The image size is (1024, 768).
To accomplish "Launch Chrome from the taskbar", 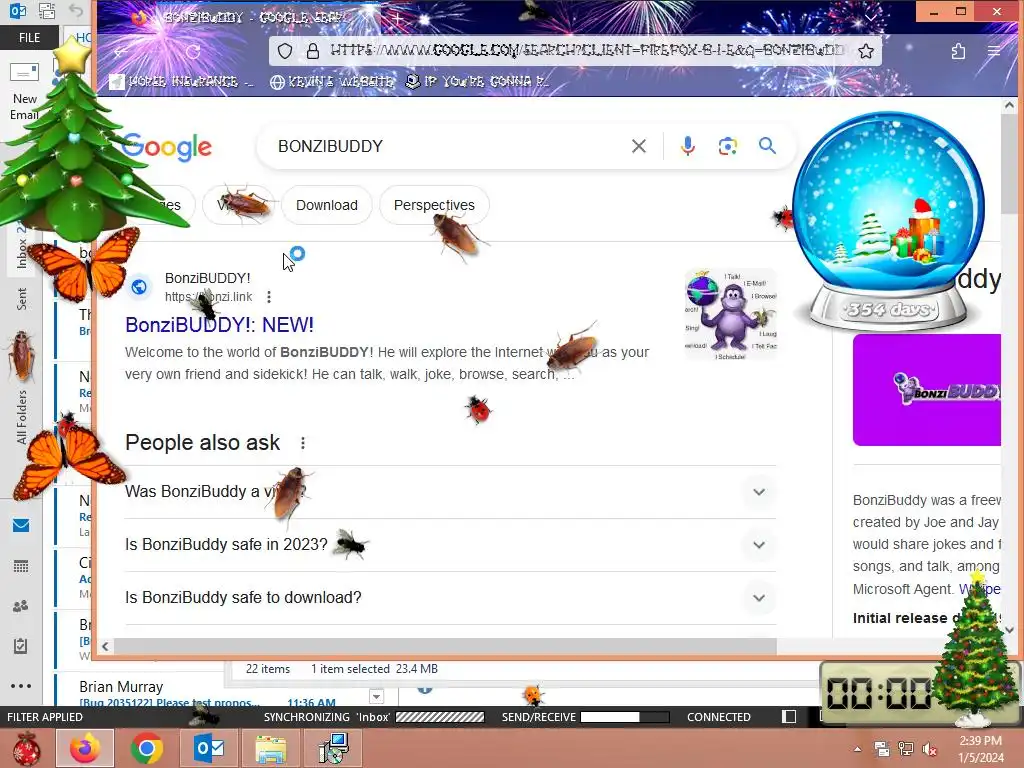I will click(147, 748).
